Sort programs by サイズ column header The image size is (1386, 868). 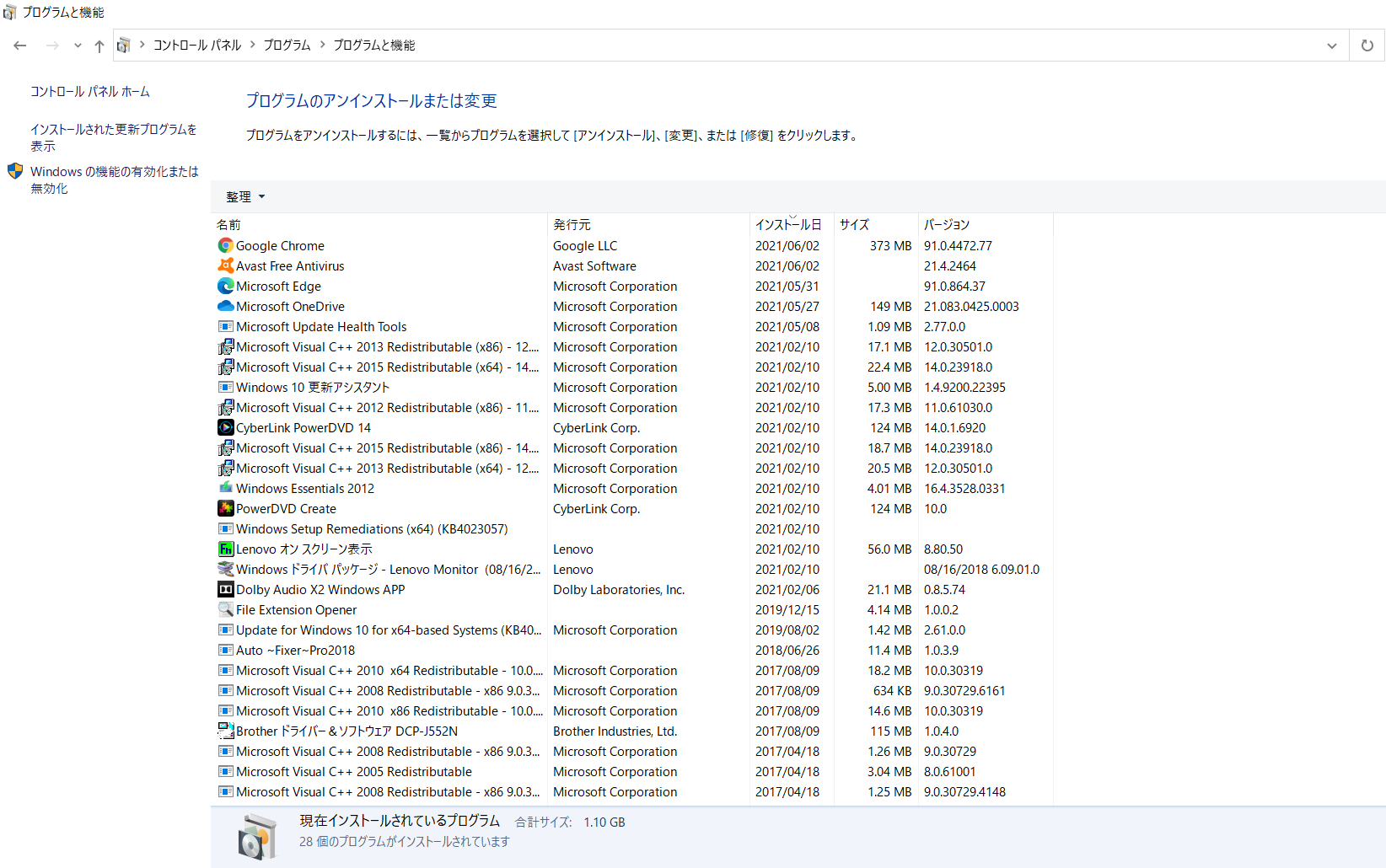click(x=854, y=225)
